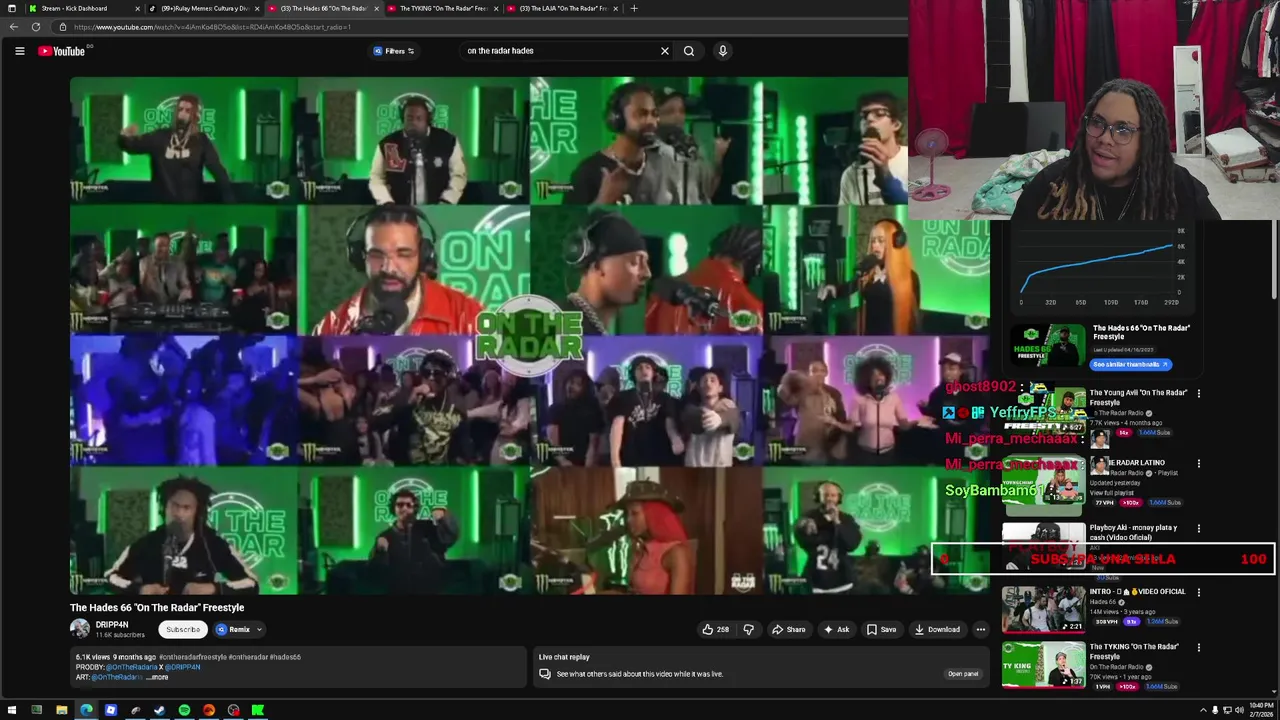The height and width of the screenshot is (720, 1280).
Task: Show hidden system tray icons
Action: coord(1203,710)
